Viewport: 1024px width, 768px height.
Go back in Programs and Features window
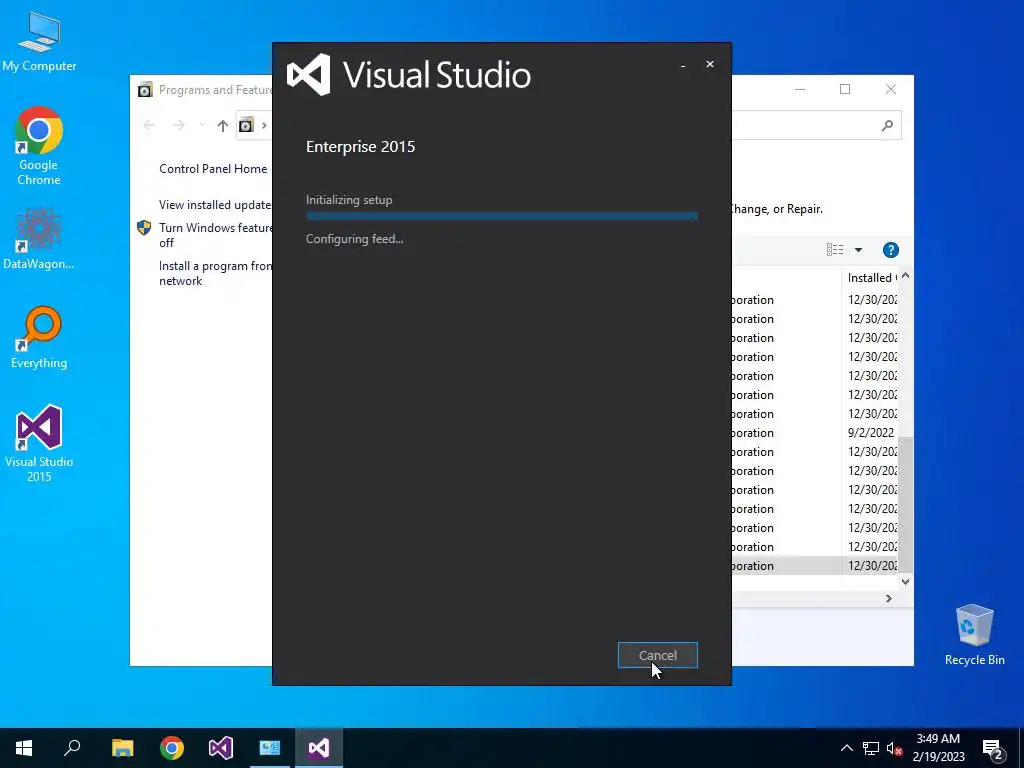(149, 125)
